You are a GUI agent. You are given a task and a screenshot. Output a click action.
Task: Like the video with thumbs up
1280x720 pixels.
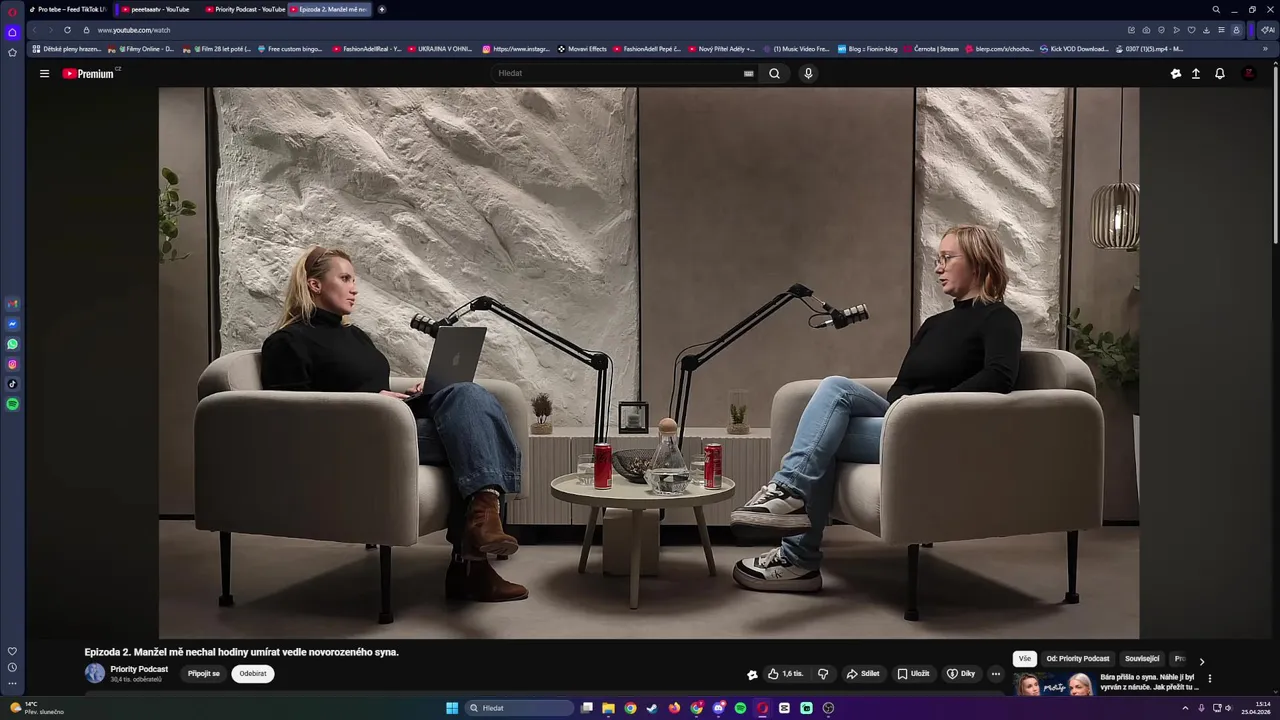coord(786,674)
